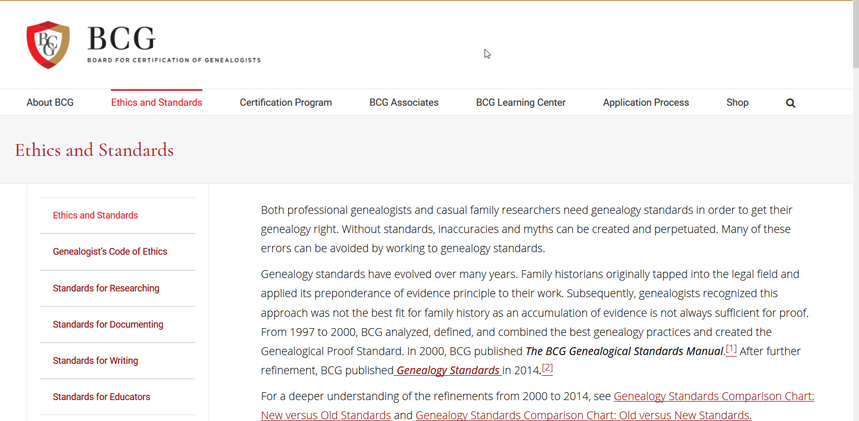Image resolution: width=859 pixels, height=421 pixels.
Task: View Standards for Writing
Action: pos(95,361)
